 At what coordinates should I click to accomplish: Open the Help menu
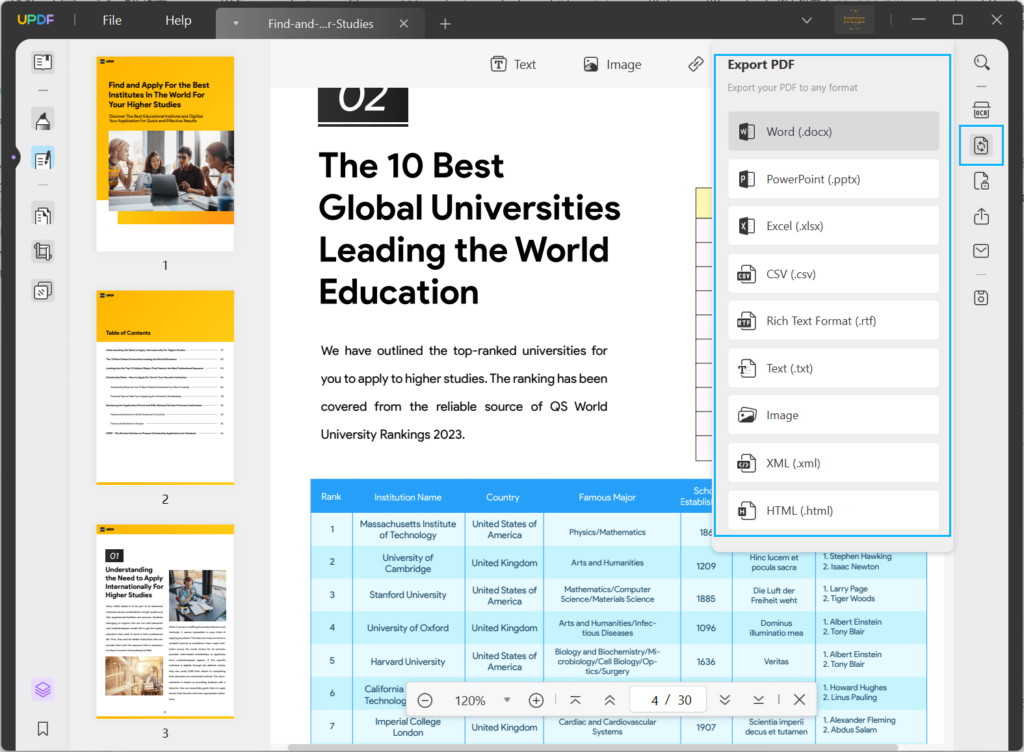point(178,20)
